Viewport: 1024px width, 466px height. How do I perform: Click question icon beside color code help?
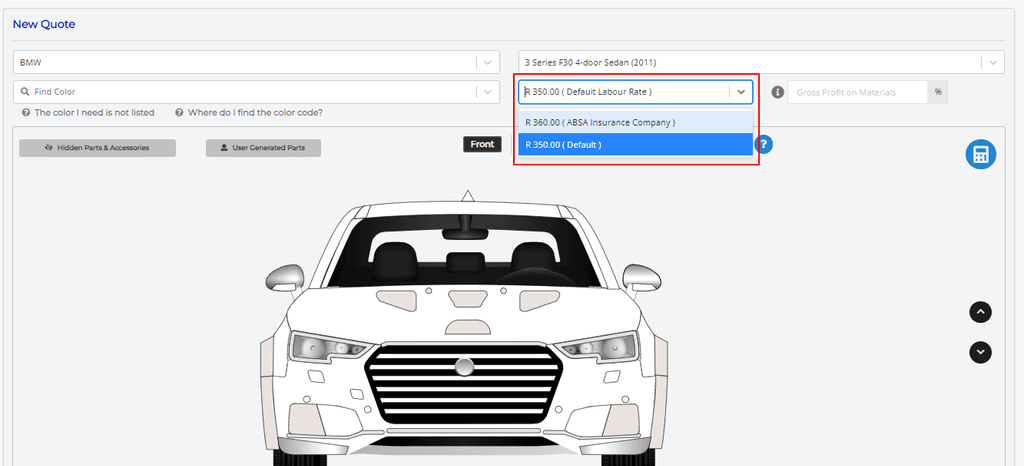point(179,113)
